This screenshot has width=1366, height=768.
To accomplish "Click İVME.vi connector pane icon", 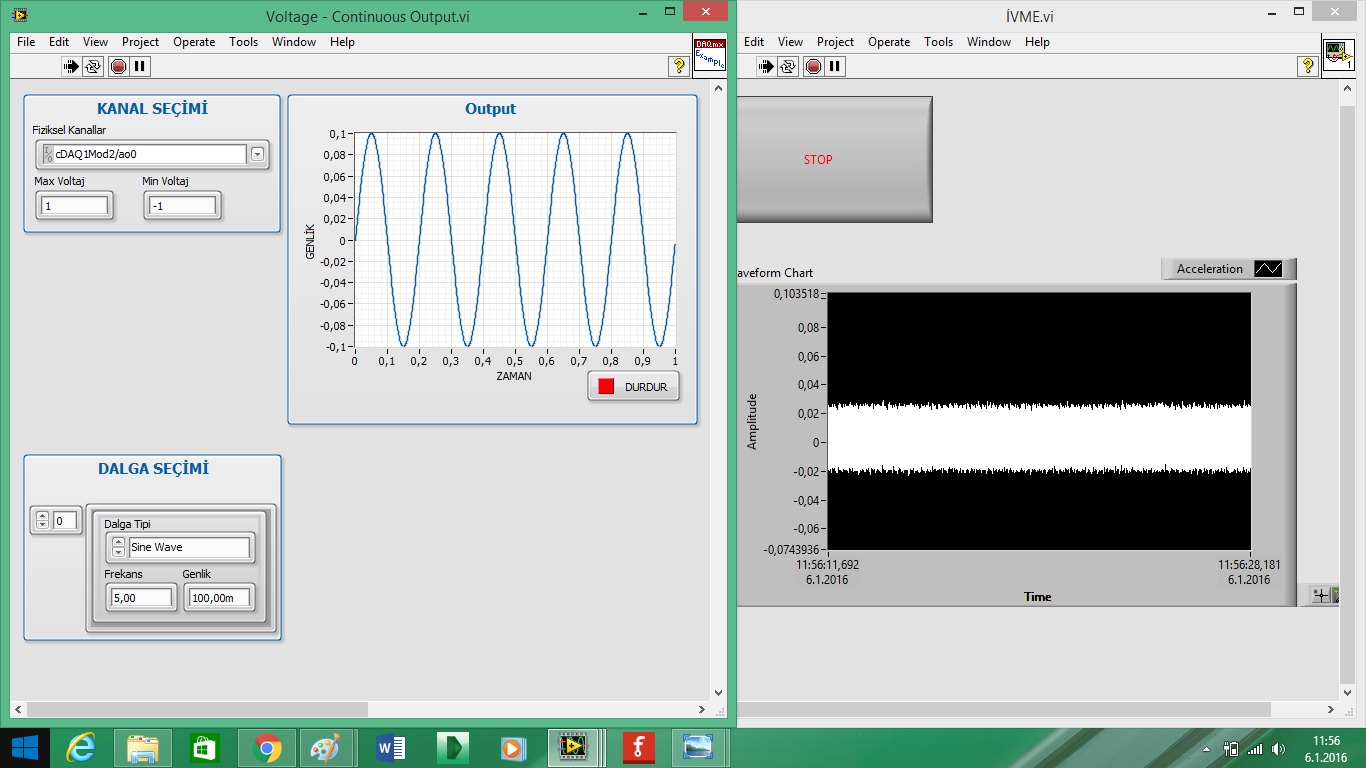I will pos(1338,54).
